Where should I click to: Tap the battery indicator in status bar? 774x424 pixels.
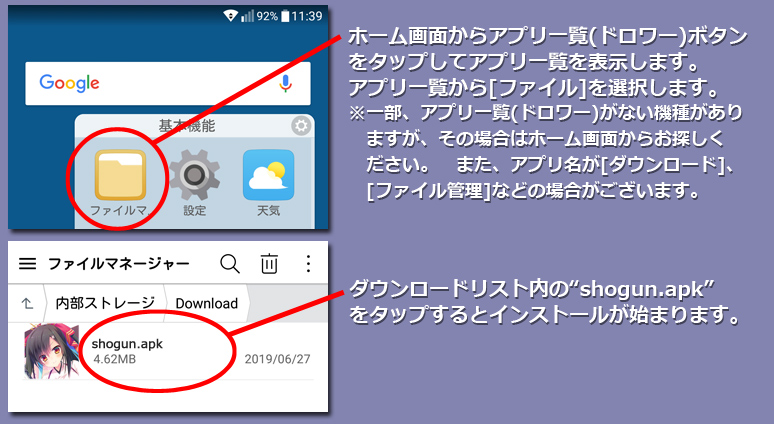[x=285, y=16]
